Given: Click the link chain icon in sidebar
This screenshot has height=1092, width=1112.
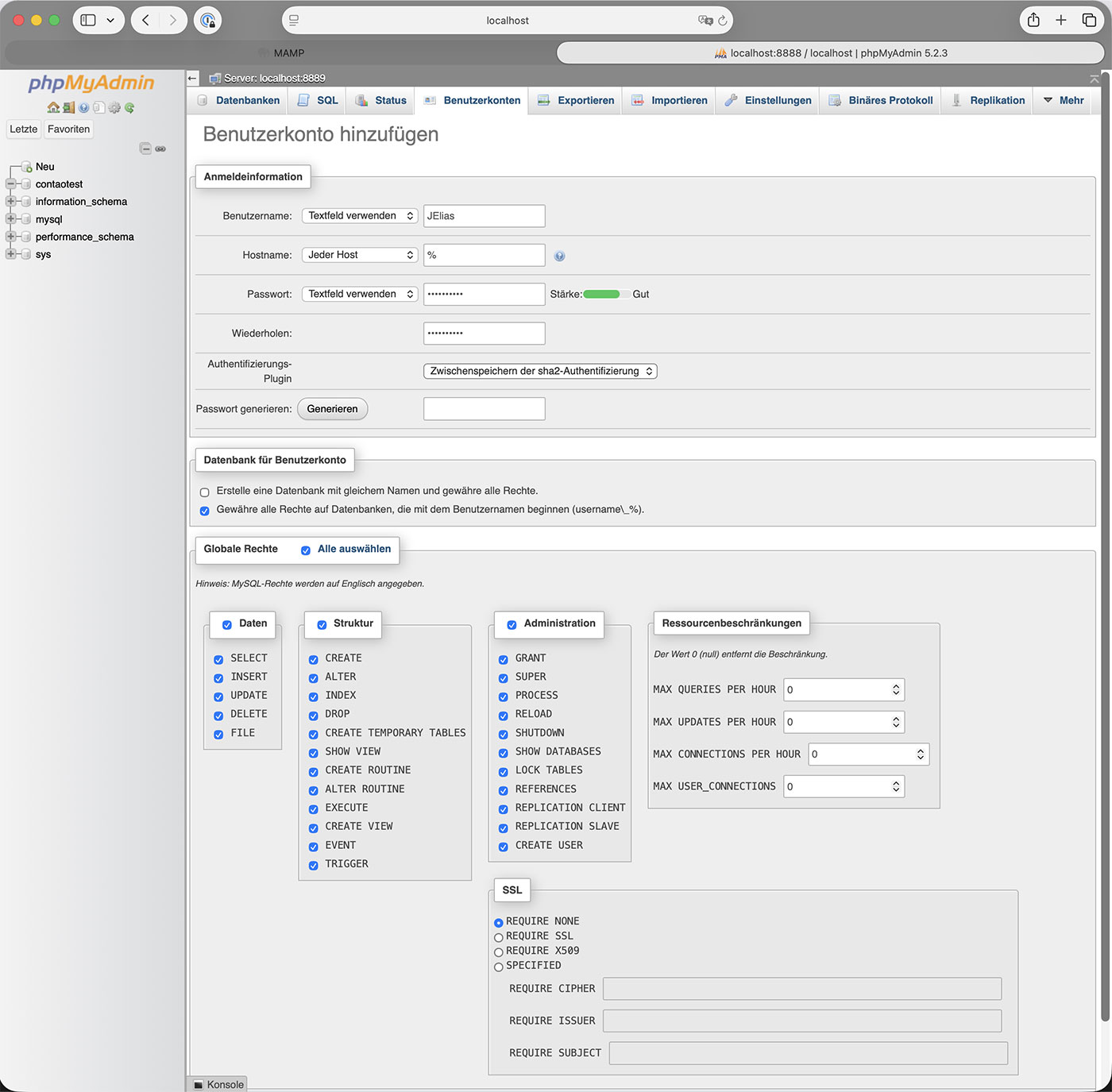Looking at the screenshot, I should click(x=160, y=149).
